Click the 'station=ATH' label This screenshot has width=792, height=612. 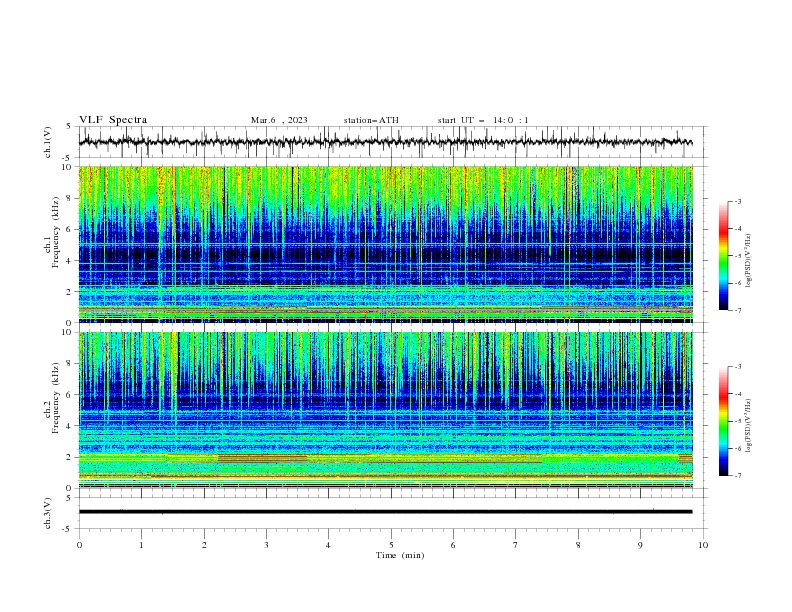coord(371,120)
